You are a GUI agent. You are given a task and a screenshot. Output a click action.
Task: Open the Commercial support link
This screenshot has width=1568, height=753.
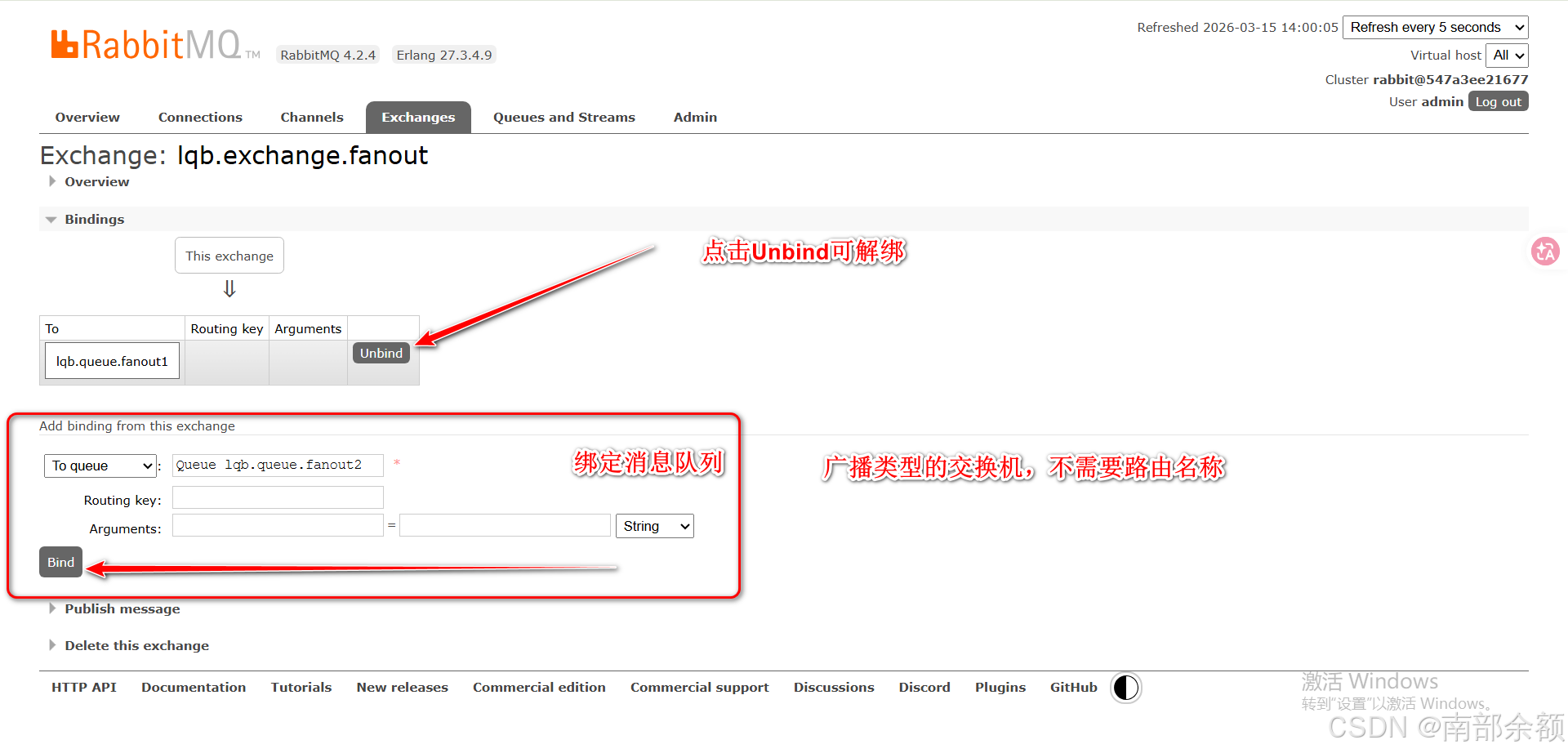(700, 687)
